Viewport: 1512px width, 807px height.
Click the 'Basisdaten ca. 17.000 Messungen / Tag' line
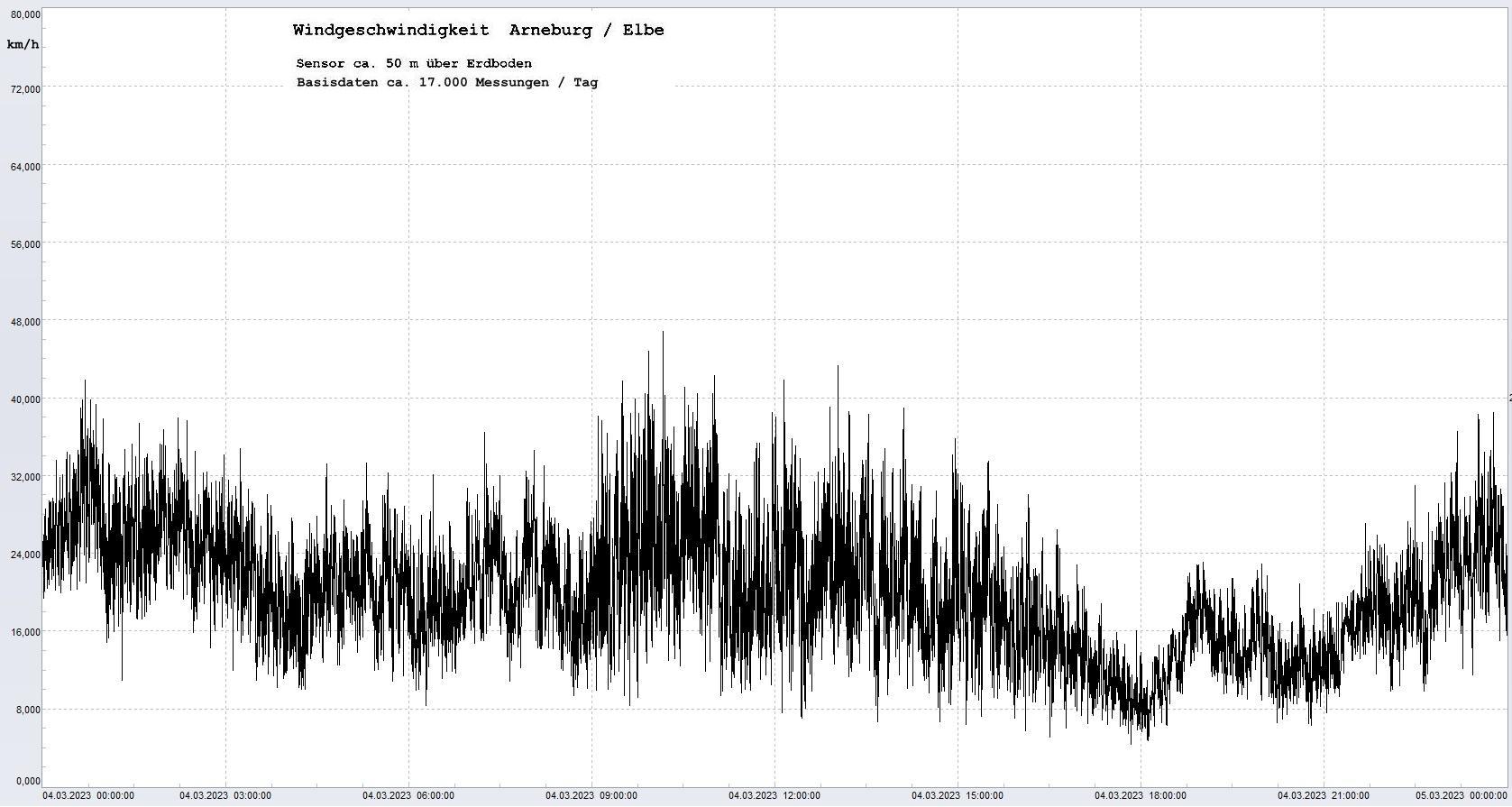pos(447,82)
